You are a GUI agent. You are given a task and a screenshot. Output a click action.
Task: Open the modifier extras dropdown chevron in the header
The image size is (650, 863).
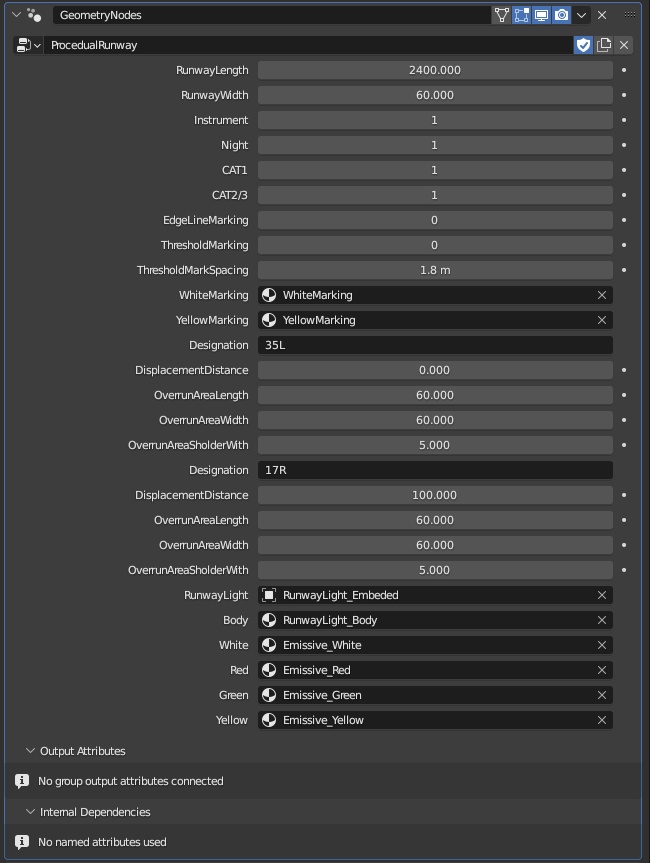pyautogui.click(x=580, y=15)
